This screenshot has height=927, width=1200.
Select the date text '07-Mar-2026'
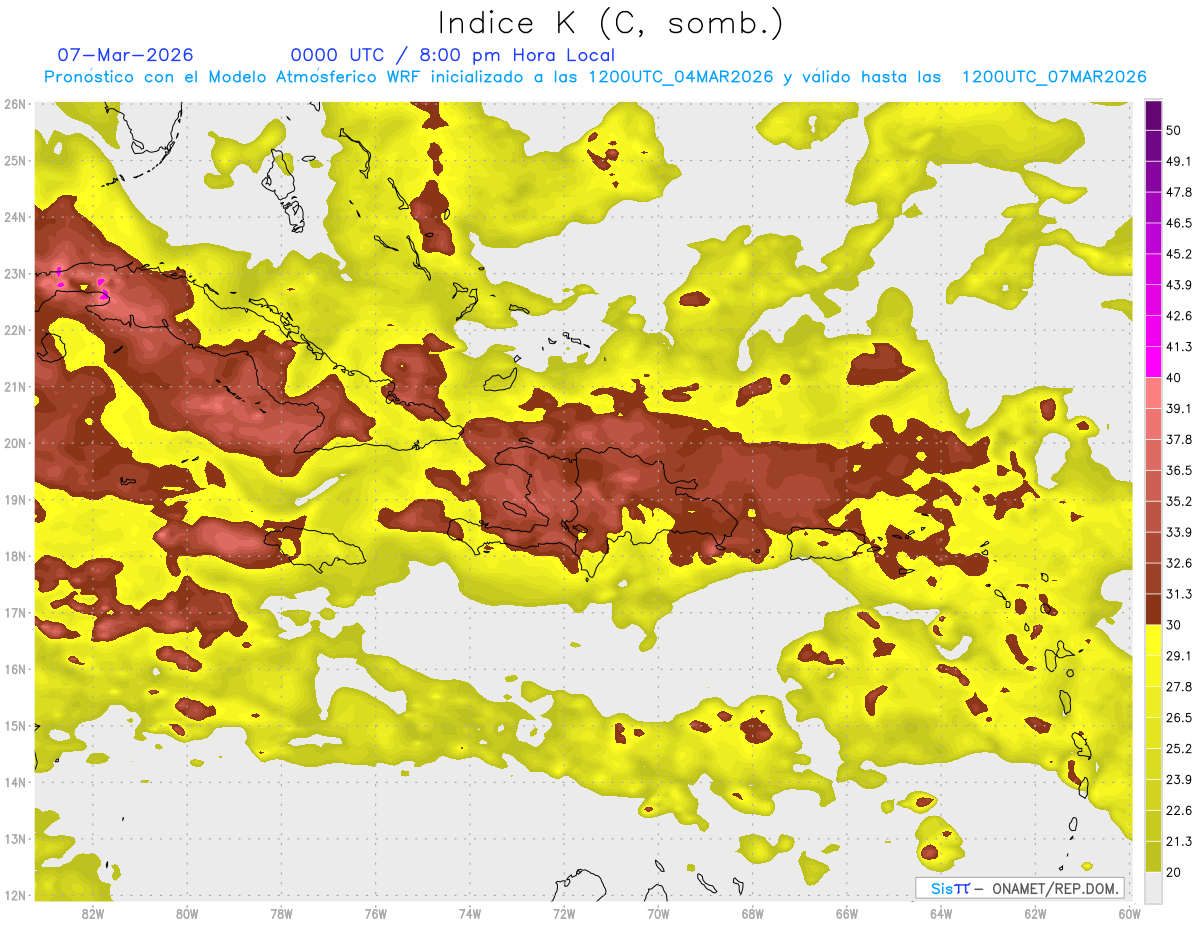tap(126, 55)
